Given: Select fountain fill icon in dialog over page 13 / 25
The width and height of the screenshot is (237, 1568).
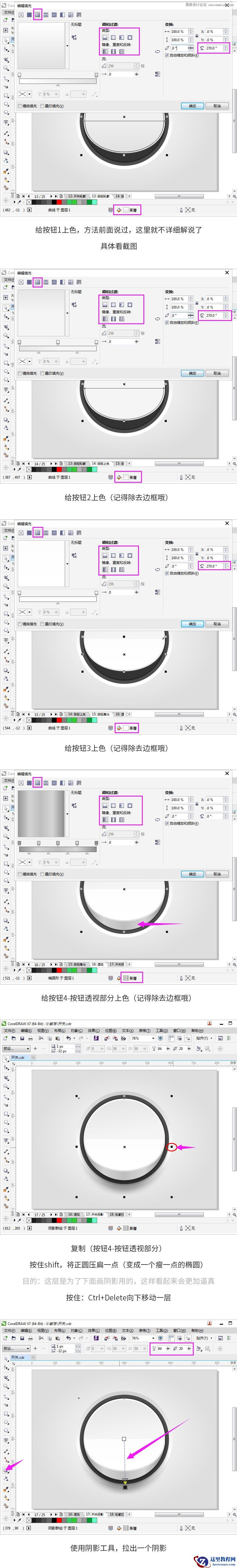Looking at the screenshot, I should tap(37, 14).
